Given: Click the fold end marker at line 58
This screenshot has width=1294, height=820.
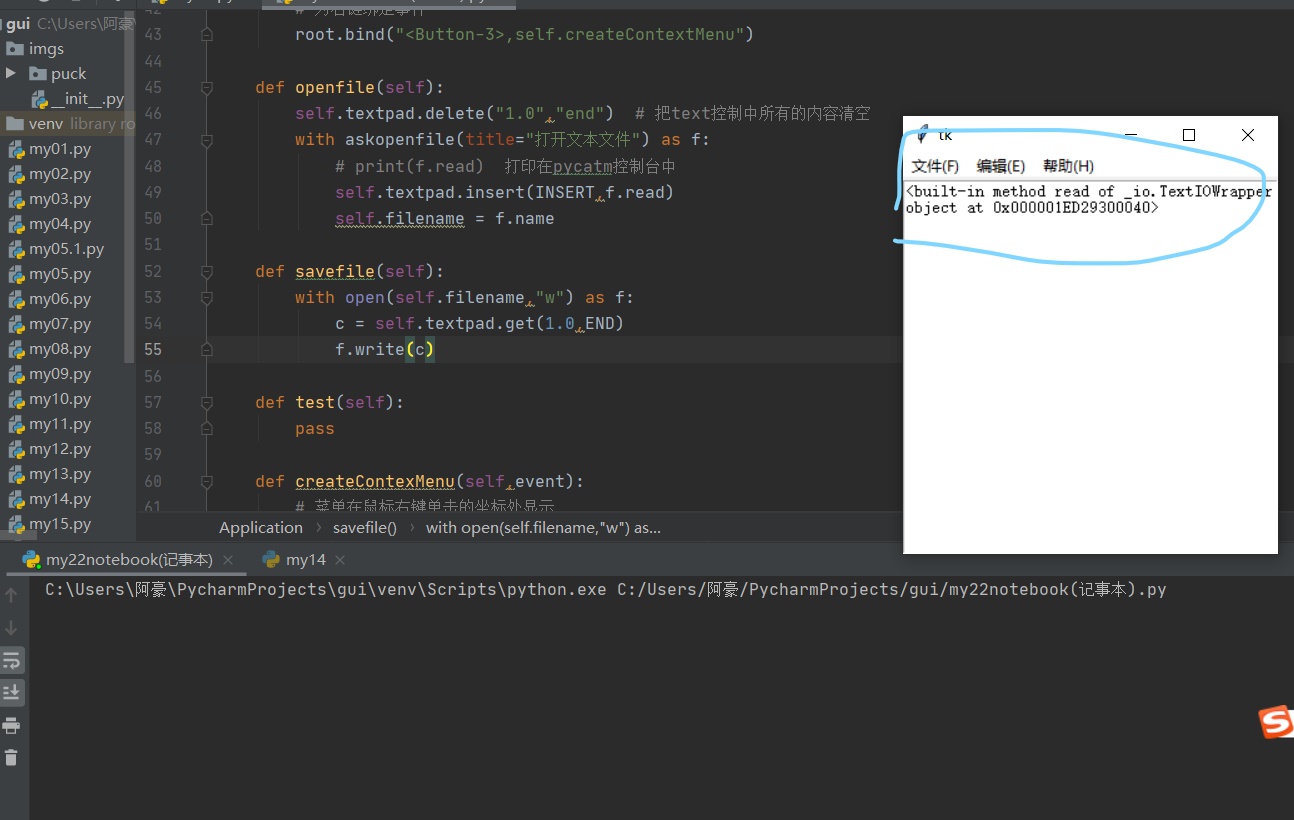Looking at the screenshot, I should (207, 428).
